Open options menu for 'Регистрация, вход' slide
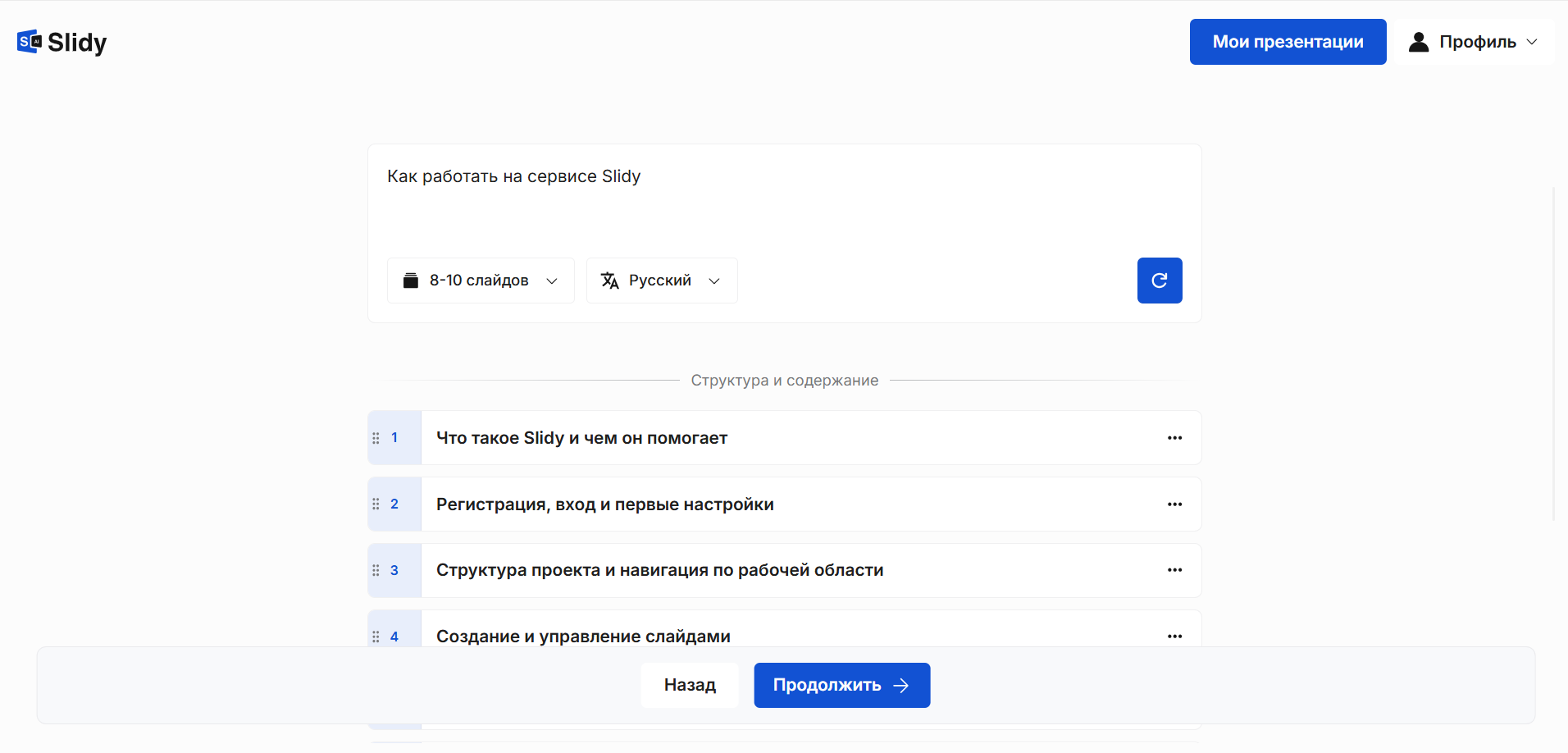 pos(1174,504)
